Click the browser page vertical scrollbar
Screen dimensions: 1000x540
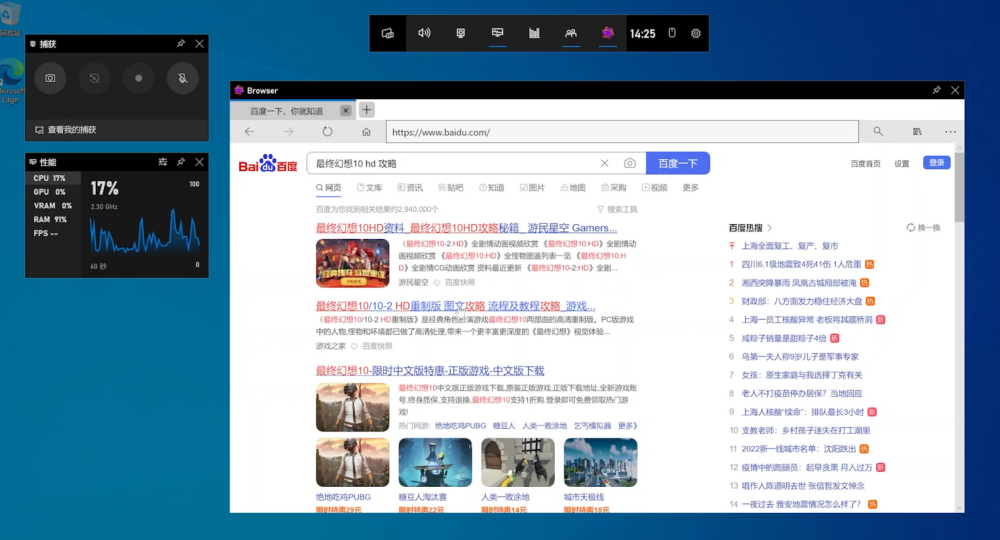[x=959, y=187]
